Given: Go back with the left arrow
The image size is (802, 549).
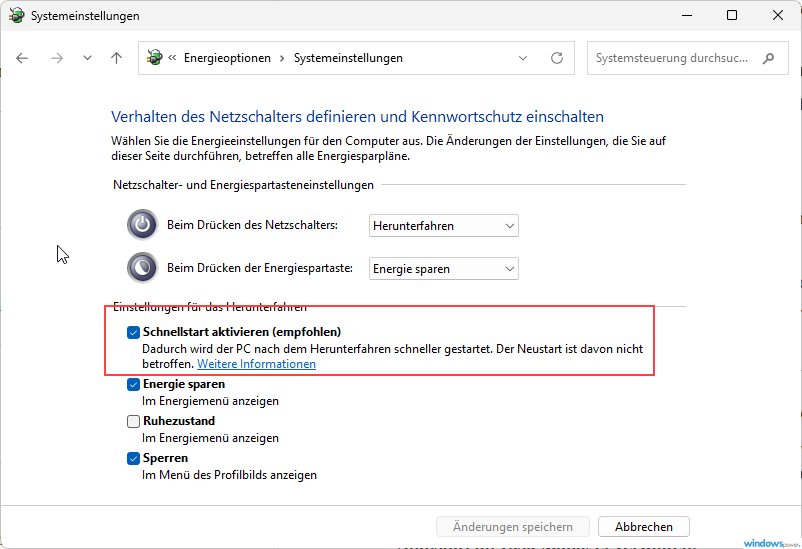Looking at the screenshot, I should point(22,58).
